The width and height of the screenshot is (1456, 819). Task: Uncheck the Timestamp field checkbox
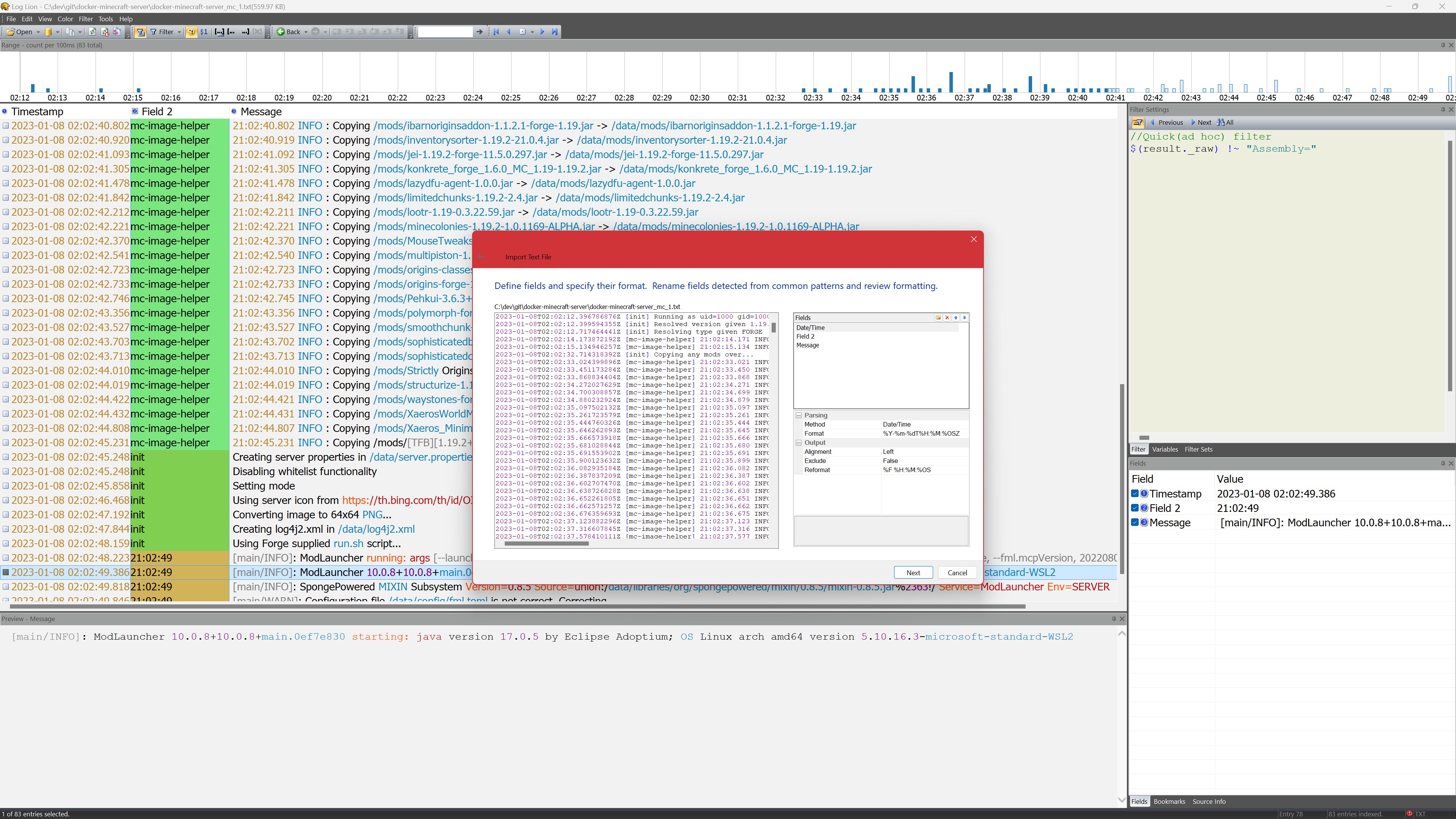(1134, 493)
